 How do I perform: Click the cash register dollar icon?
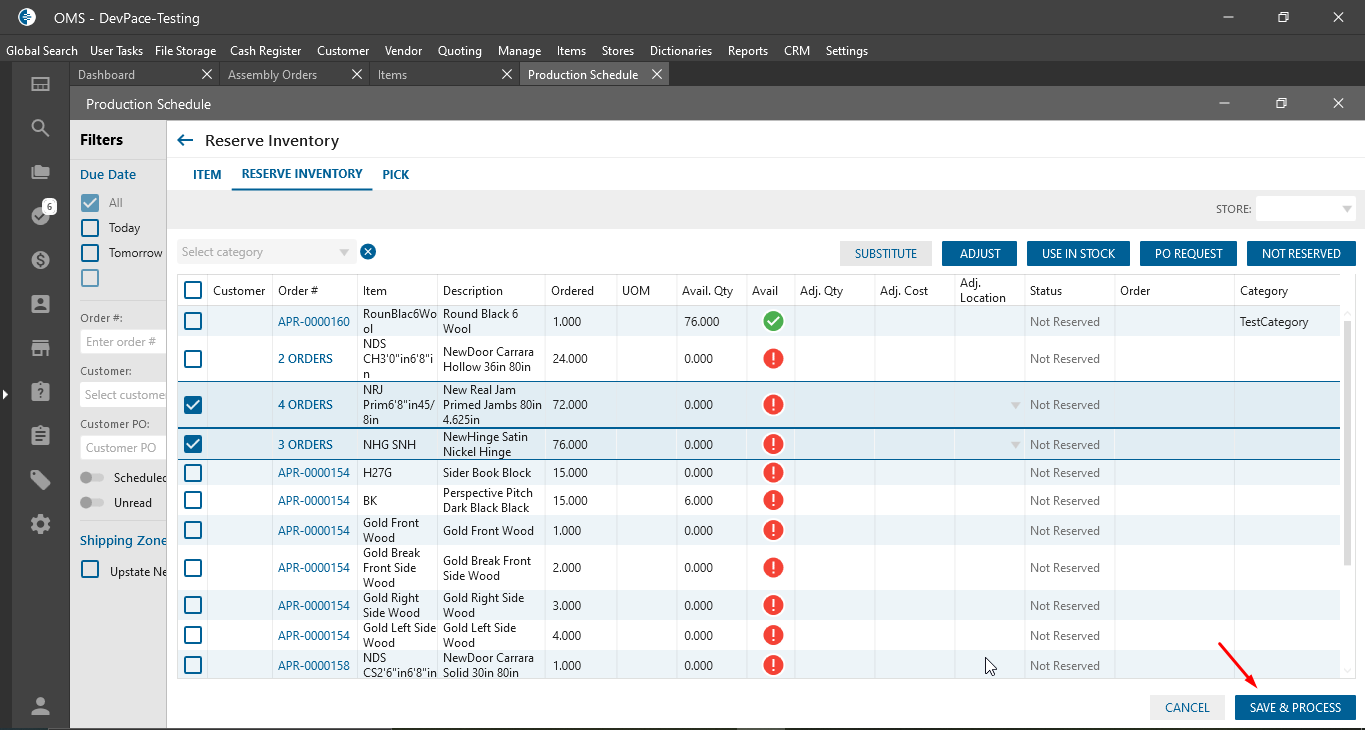tap(40, 260)
